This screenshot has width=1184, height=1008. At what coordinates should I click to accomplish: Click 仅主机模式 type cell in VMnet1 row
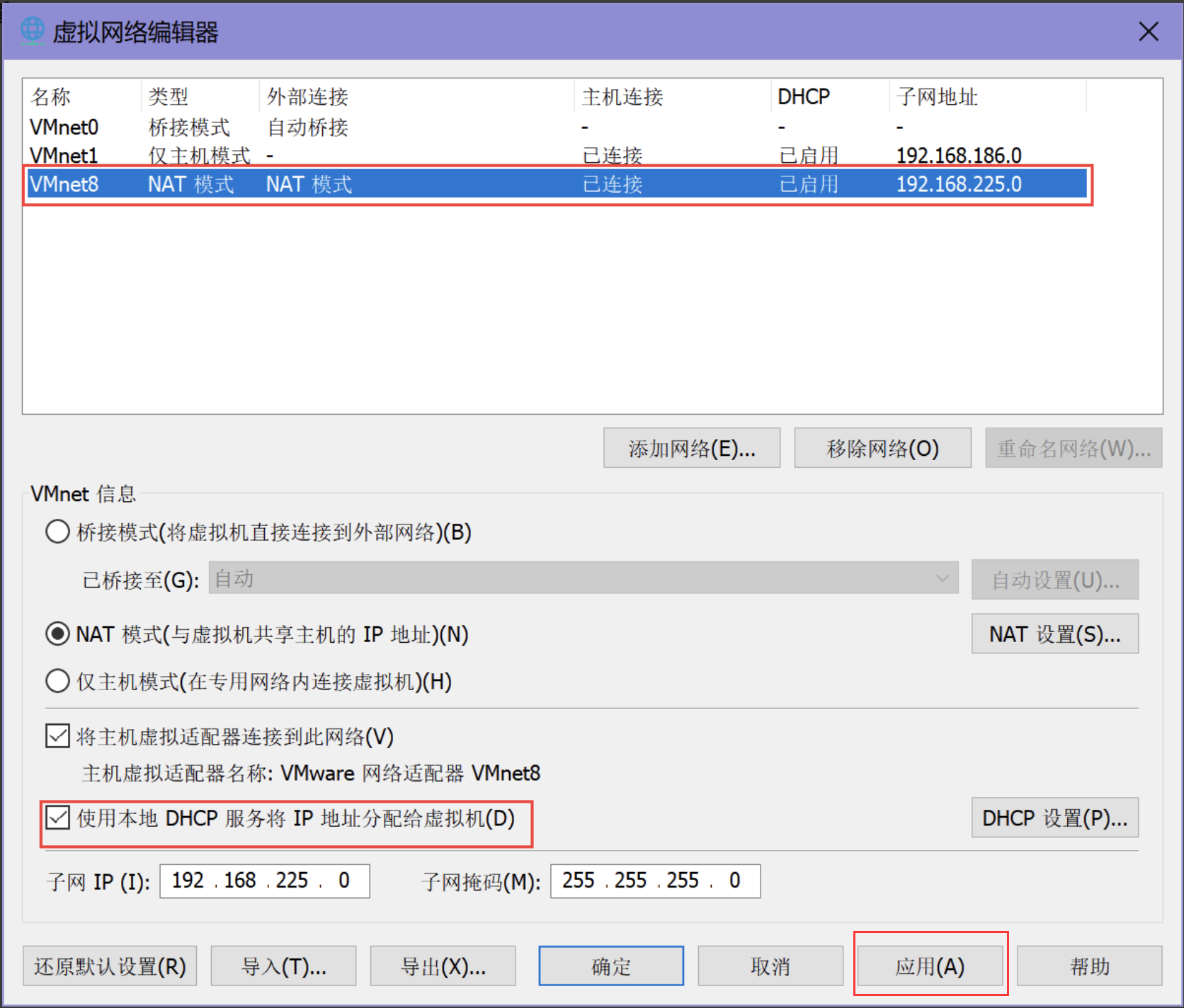click(x=199, y=156)
